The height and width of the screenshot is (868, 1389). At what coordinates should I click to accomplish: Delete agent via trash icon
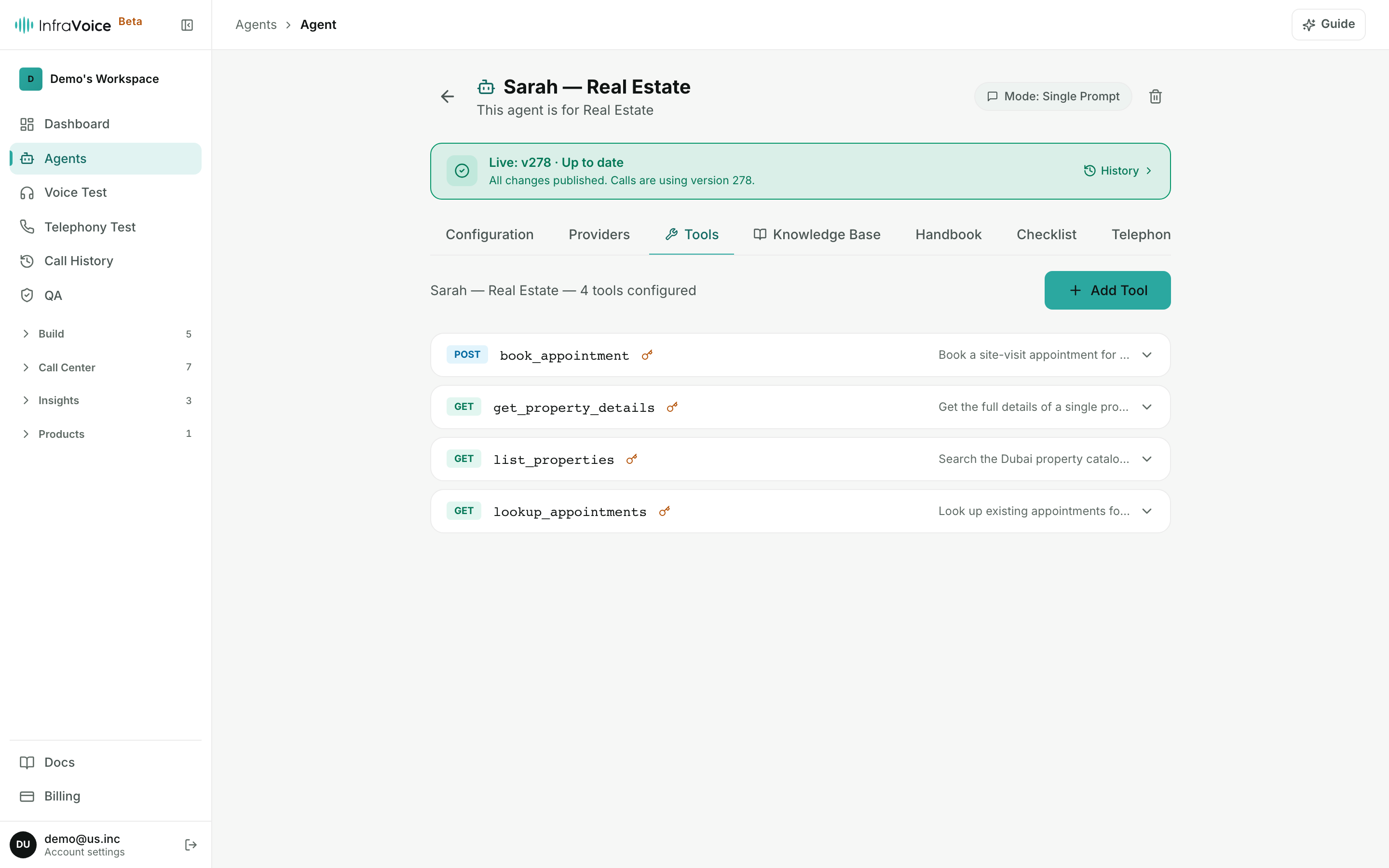click(1156, 96)
